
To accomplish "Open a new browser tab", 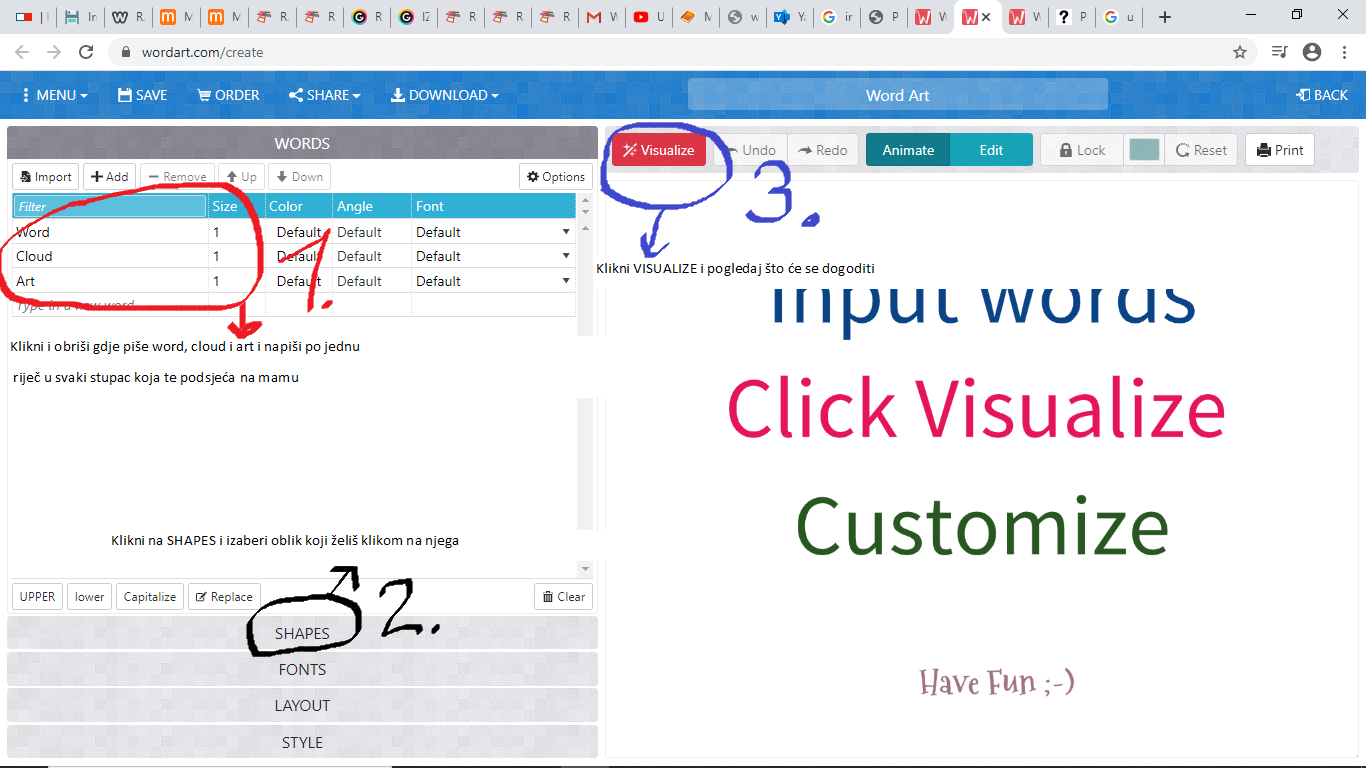I will click(1164, 17).
